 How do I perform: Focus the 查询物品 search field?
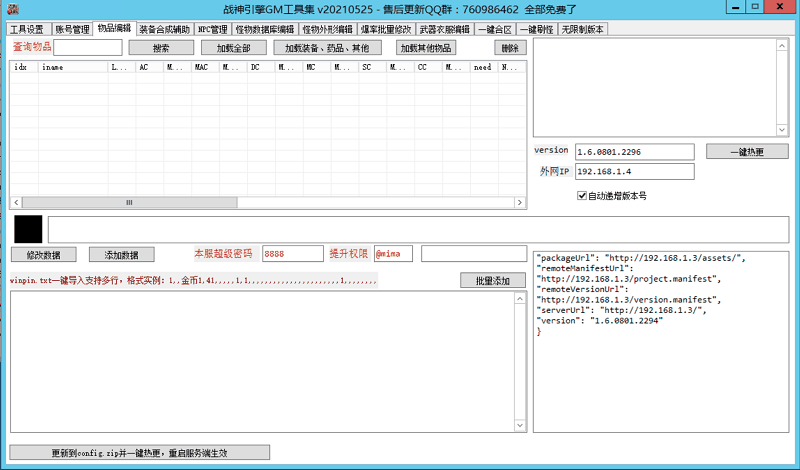(88, 47)
